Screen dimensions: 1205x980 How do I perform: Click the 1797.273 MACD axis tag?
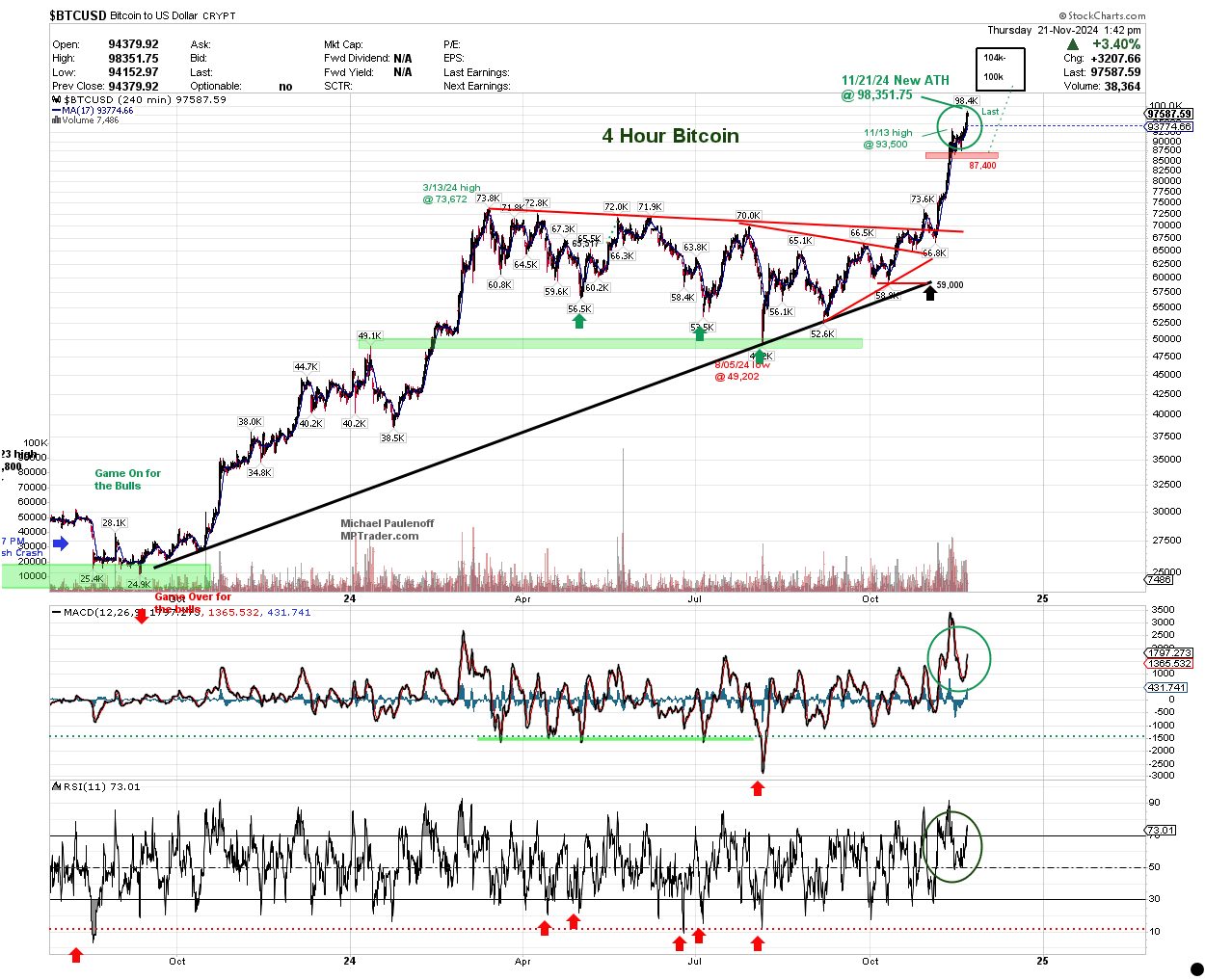1170,652
